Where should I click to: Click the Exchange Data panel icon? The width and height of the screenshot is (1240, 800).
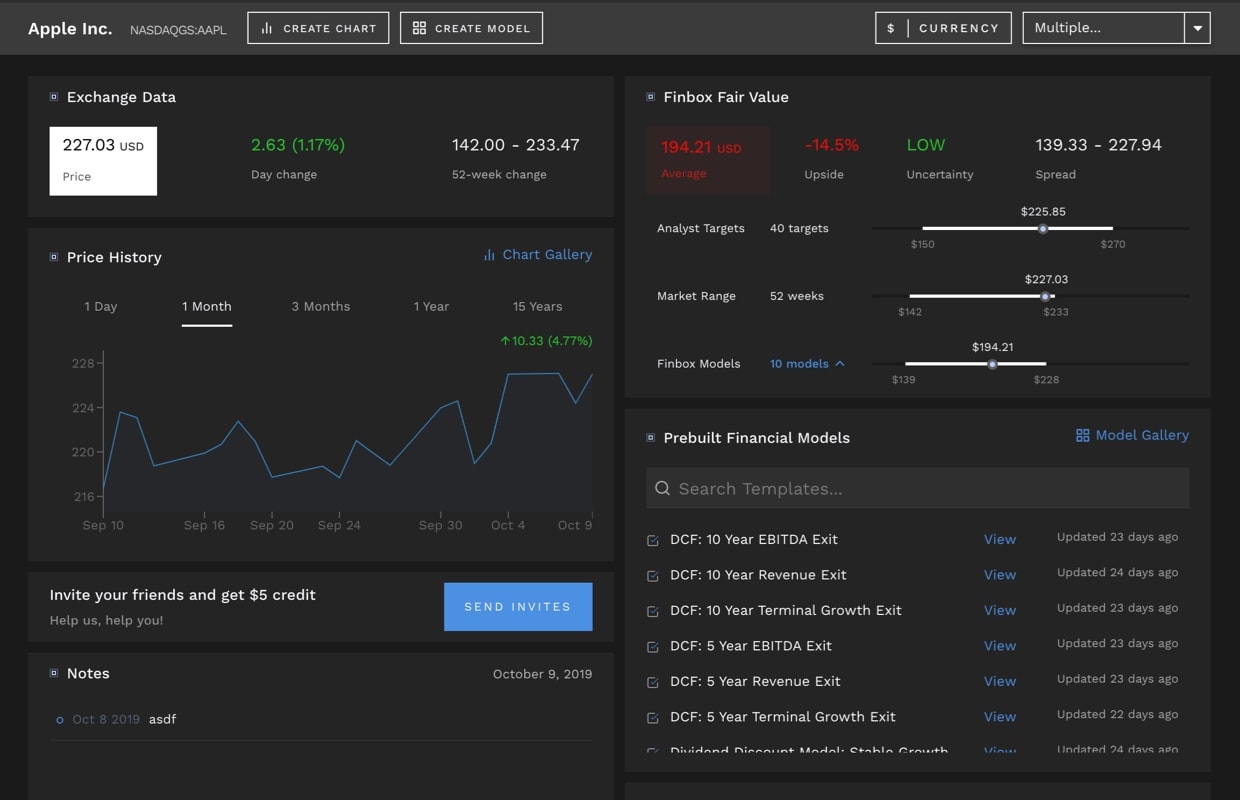point(54,97)
